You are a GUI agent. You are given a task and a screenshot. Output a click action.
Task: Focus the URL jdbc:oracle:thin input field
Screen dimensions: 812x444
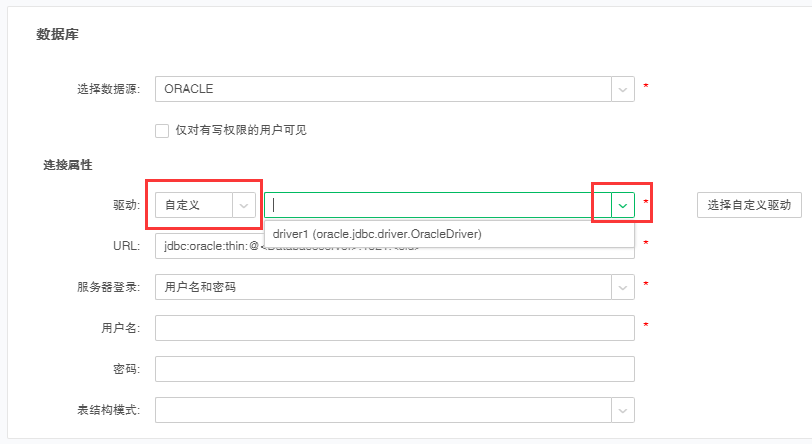point(395,246)
